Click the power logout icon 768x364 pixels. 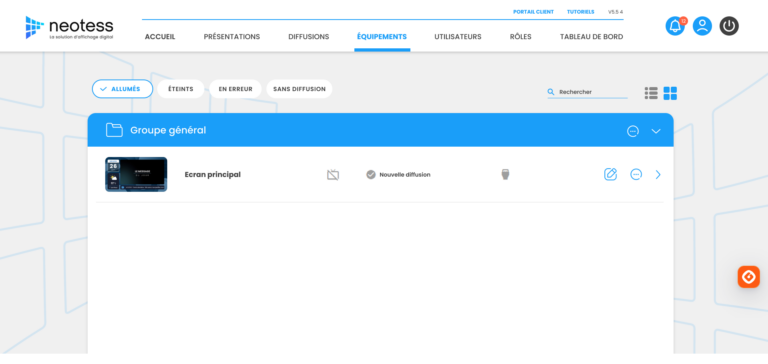(x=729, y=26)
